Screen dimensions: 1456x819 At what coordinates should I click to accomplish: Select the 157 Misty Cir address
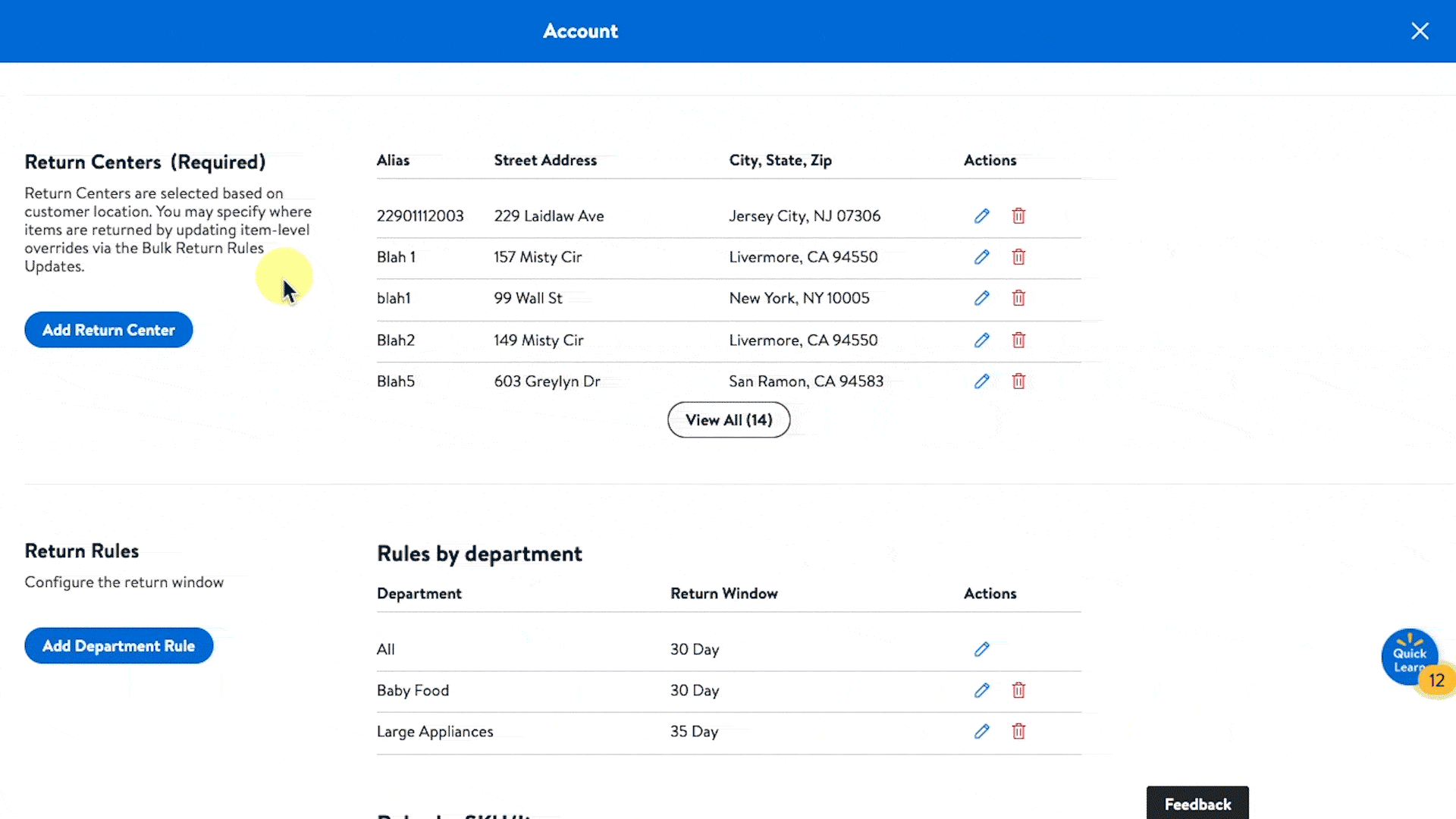[x=538, y=257]
